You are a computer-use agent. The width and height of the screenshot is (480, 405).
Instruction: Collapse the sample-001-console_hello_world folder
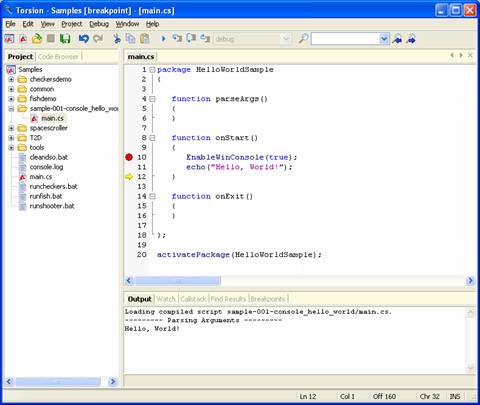pyautogui.click(x=11, y=109)
